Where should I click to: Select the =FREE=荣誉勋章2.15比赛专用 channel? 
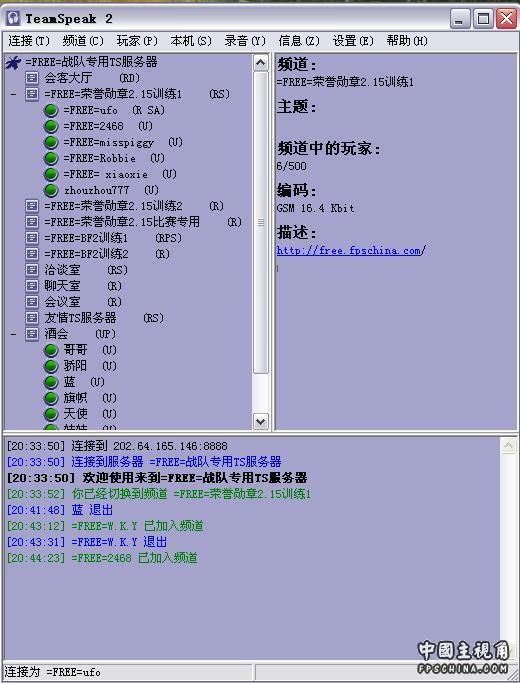coord(122,222)
